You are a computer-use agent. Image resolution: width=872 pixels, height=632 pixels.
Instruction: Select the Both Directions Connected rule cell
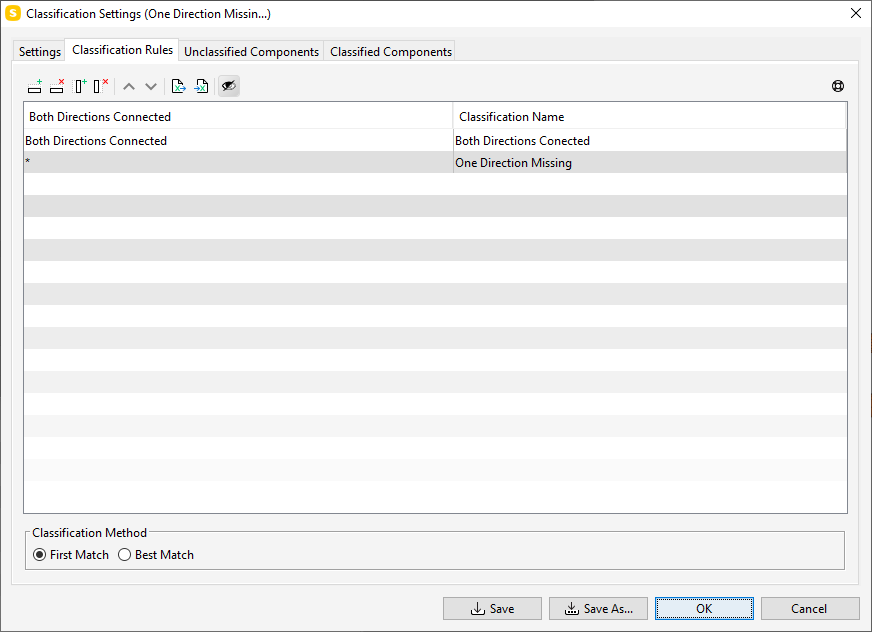pyautogui.click(x=239, y=141)
